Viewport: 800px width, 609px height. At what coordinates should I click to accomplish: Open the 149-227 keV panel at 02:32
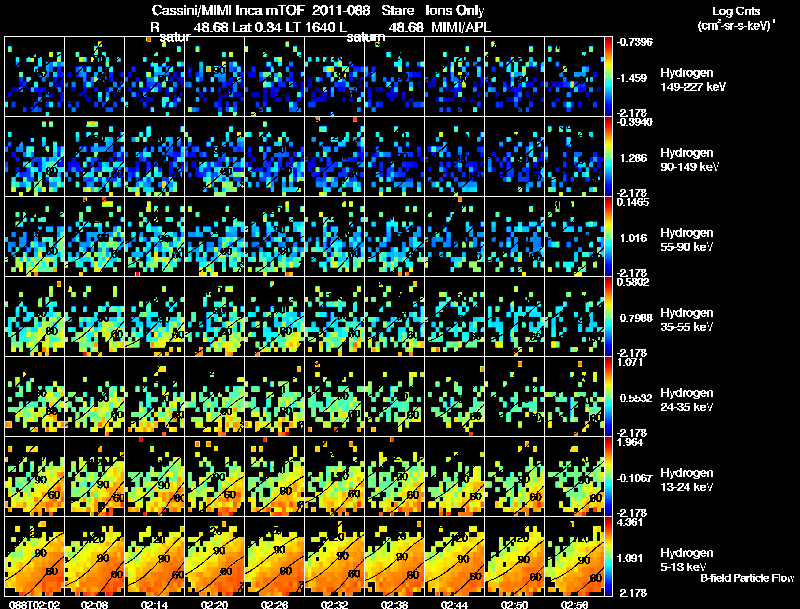pyautogui.click(x=334, y=77)
